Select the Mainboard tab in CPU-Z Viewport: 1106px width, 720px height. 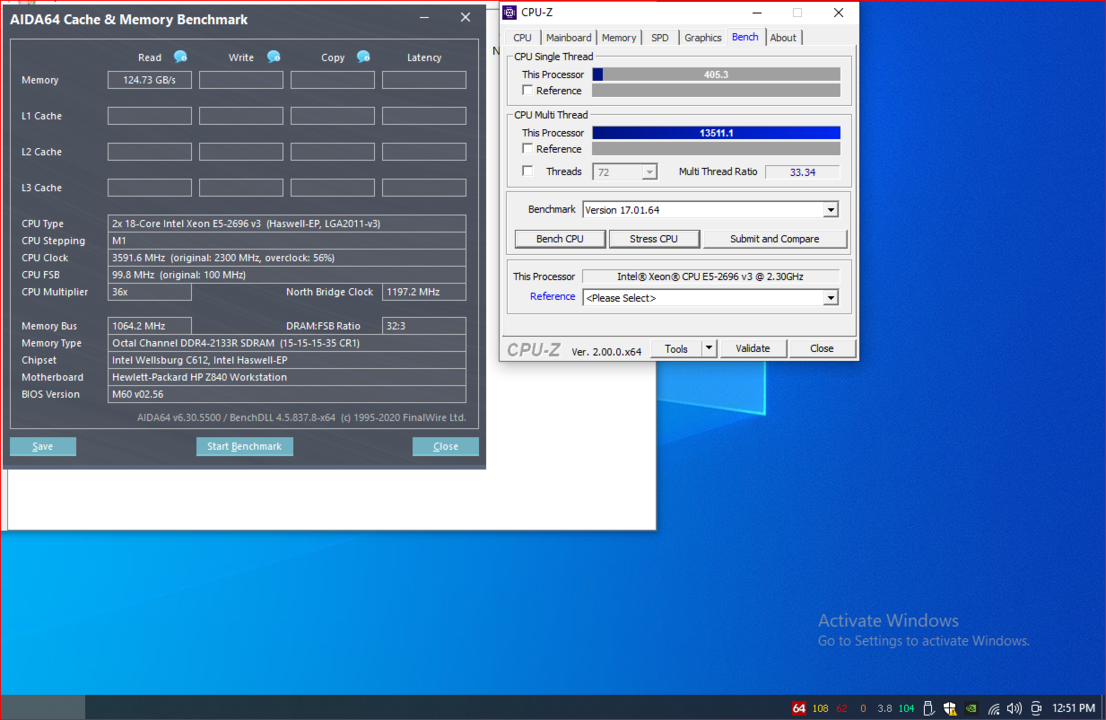tap(568, 37)
